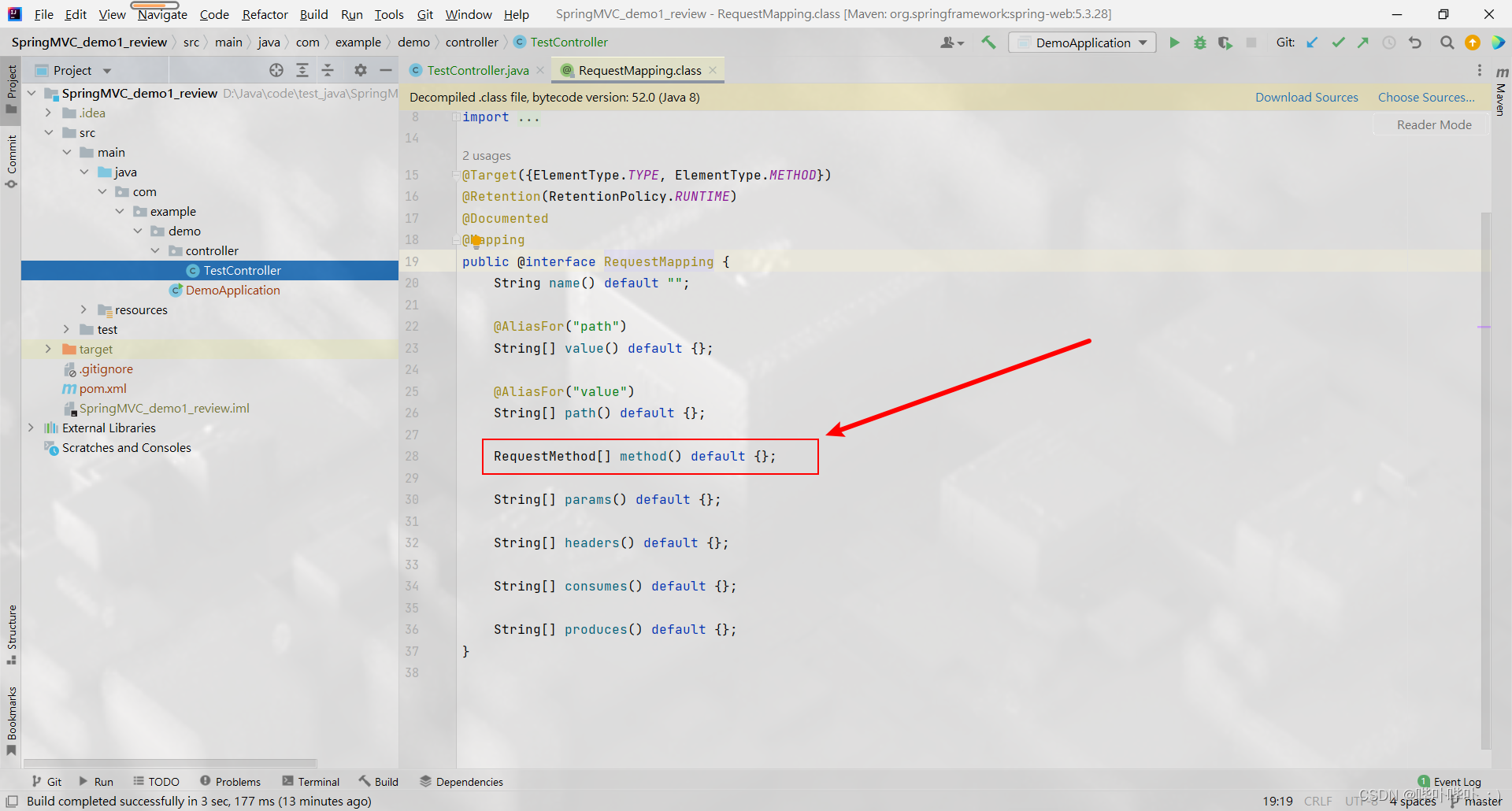Click CRLF line separator in status bar

pos(1317,801)
